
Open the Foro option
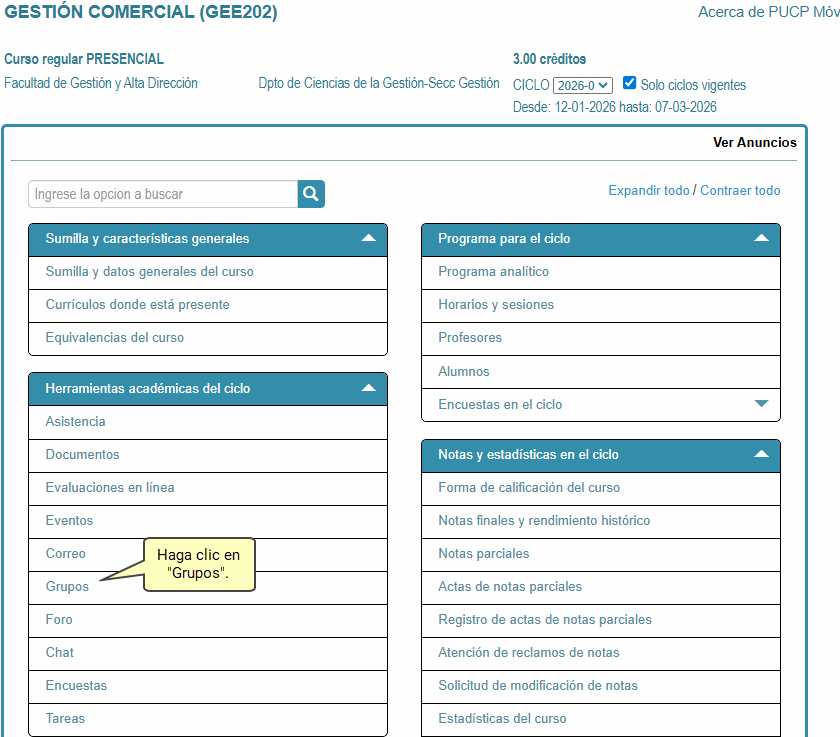tap(59, 620)
